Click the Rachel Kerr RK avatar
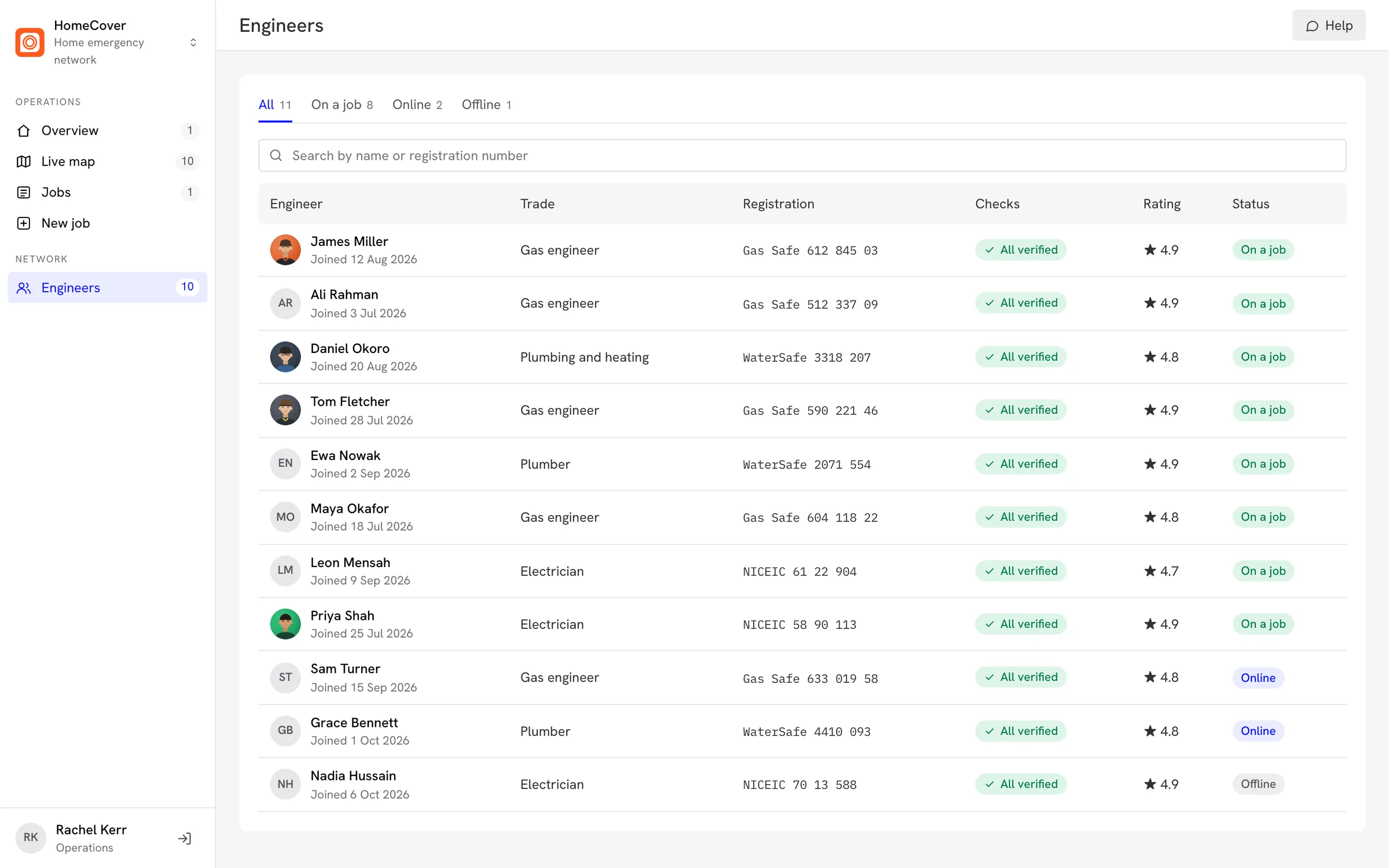This screenshot has height=868, width=1389. tap(31, 838)
